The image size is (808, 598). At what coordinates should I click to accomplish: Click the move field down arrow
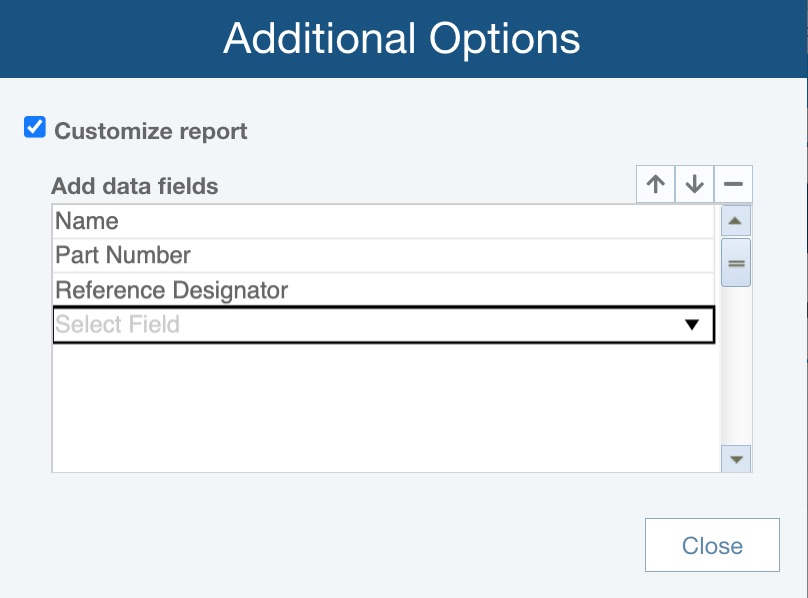point(695,185)
